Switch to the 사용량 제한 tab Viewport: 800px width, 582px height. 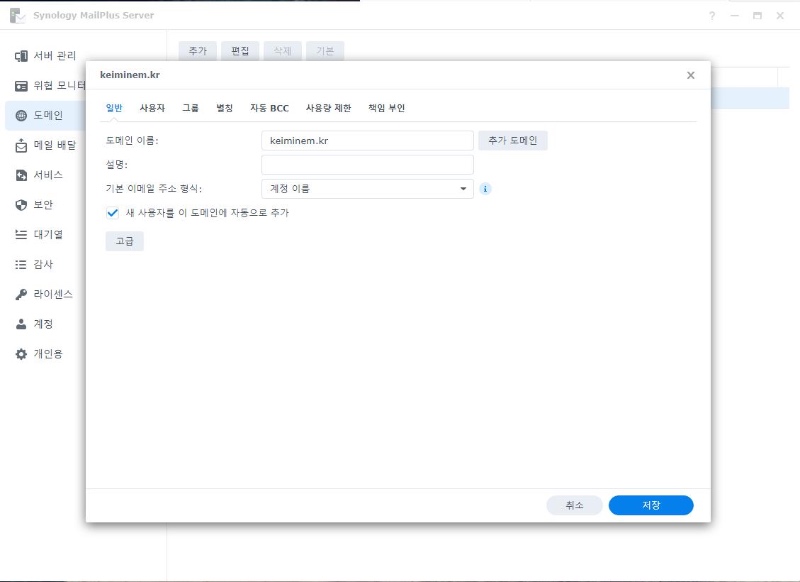click(328, 108)
